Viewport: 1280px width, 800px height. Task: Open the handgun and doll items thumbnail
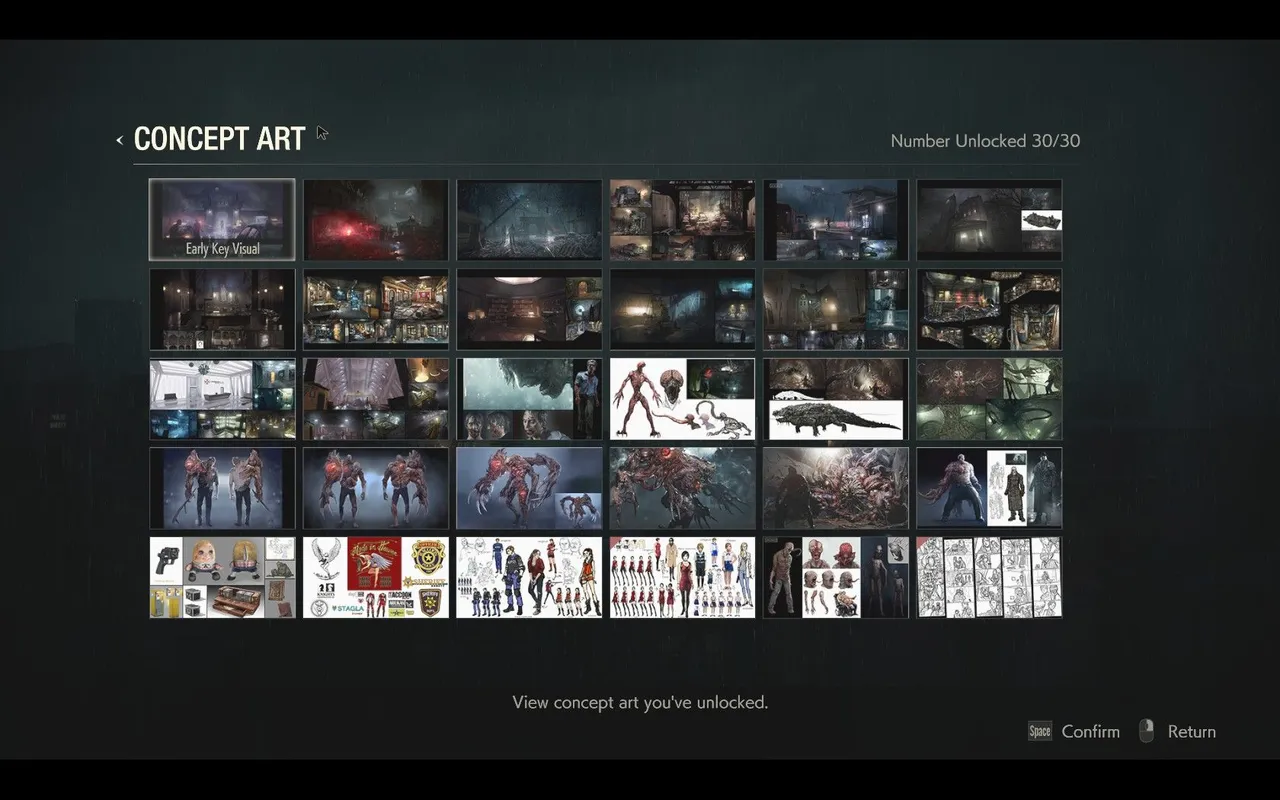pos(222,577)
